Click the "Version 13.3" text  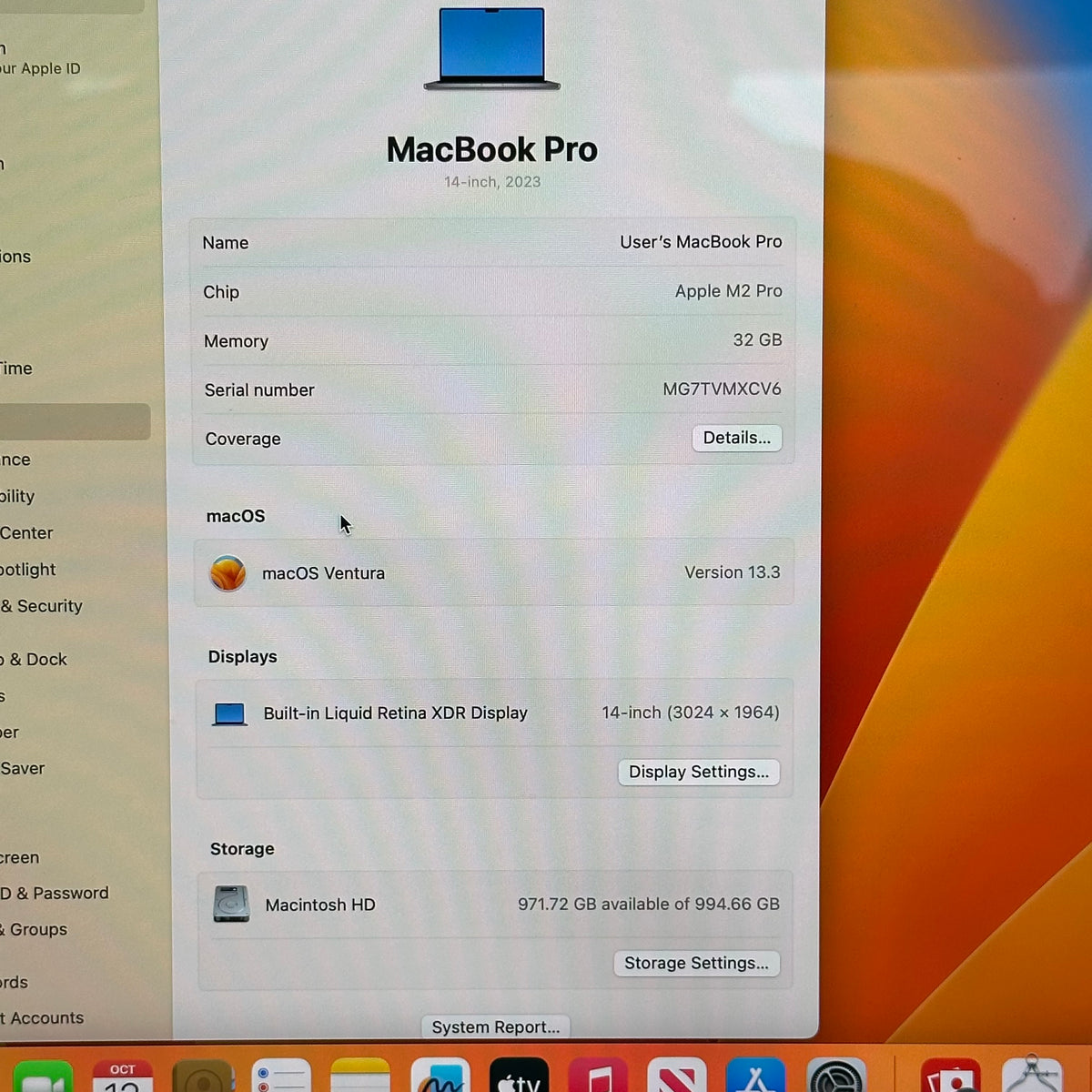[x=733, y=572]
